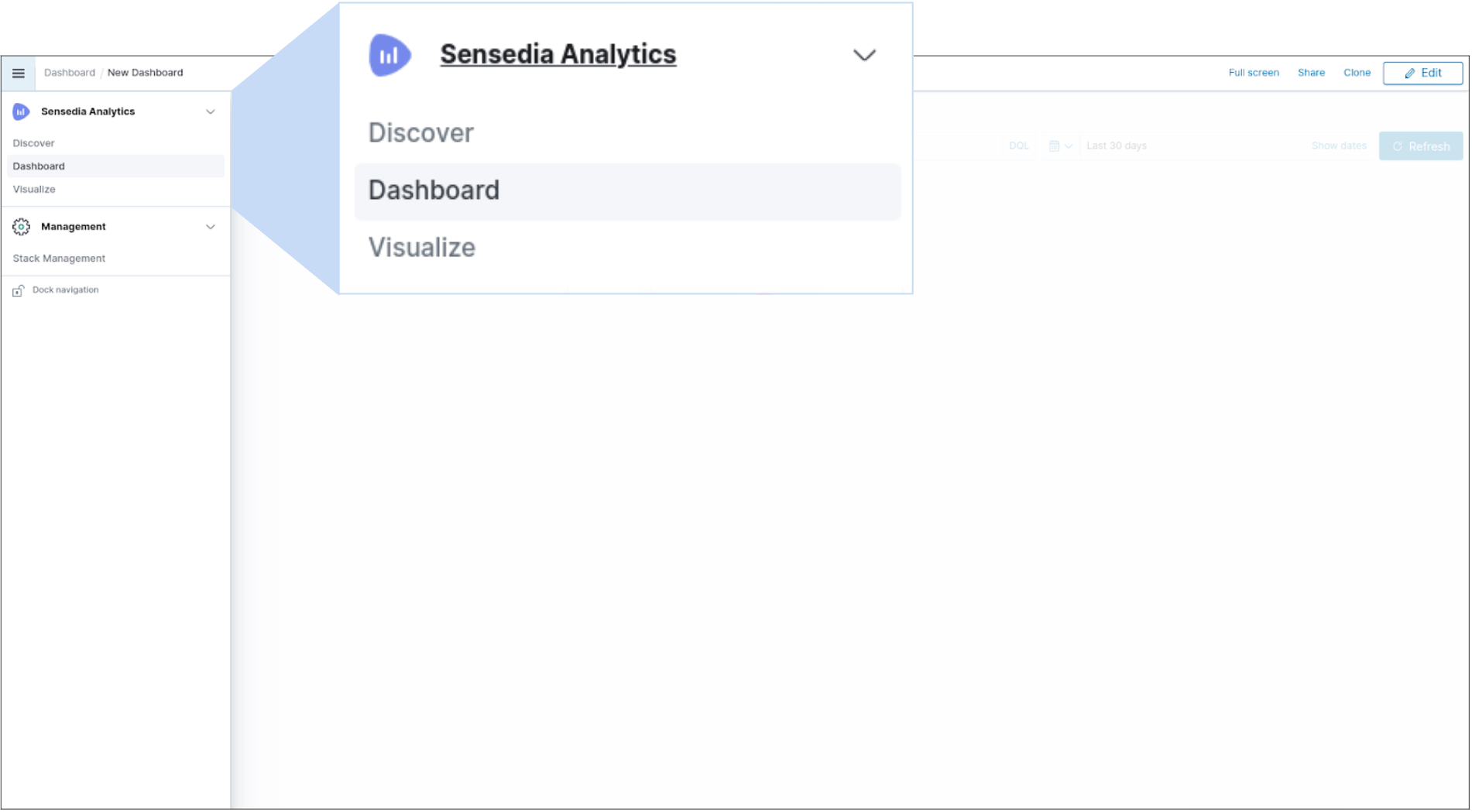Click the Dashboard breadcrumb link
The image size is (1472, 812).
(70, 73)
